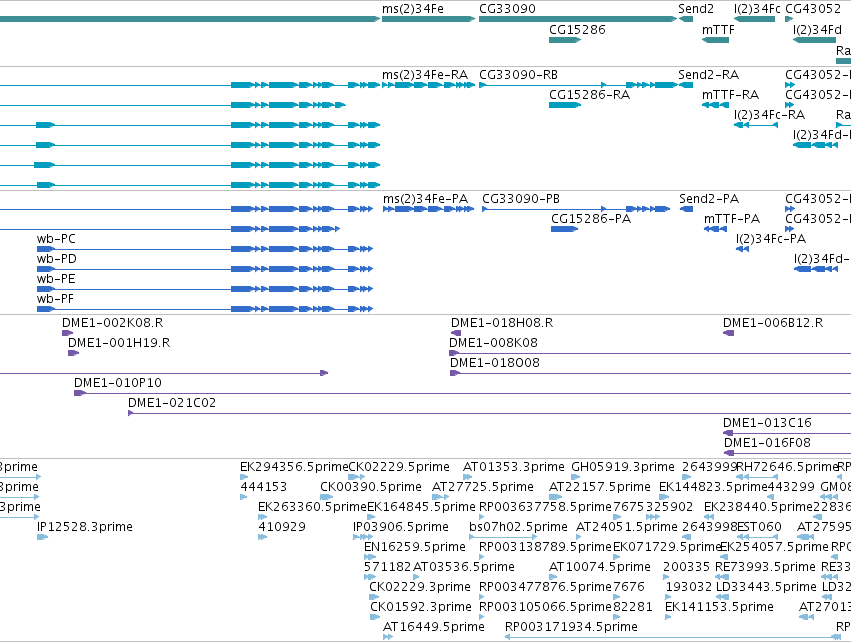Select the AT01353.3prime EST label
851x642 pixels.
tap(513, 467)
